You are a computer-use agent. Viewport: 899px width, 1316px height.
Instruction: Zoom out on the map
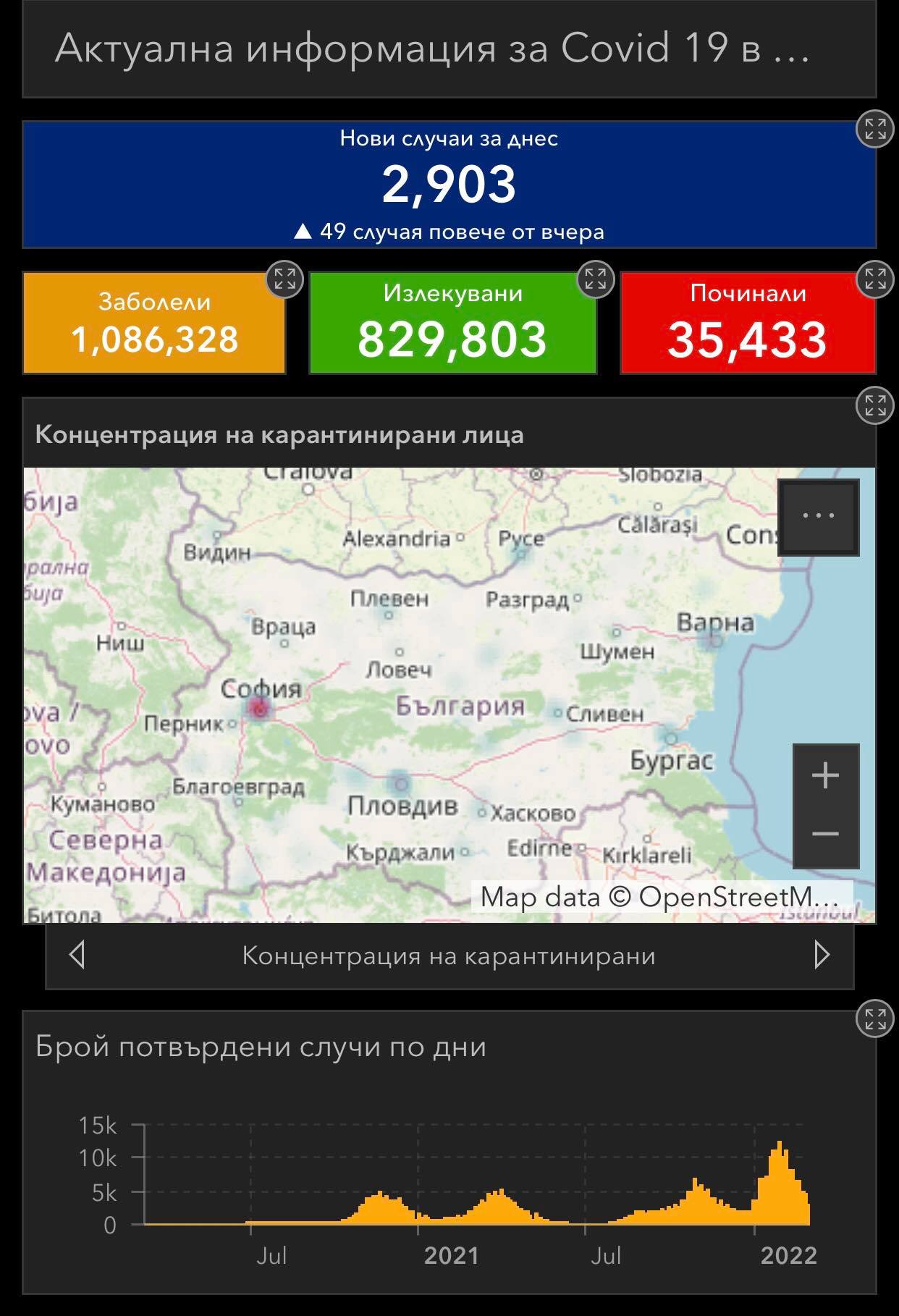point(826,835)
